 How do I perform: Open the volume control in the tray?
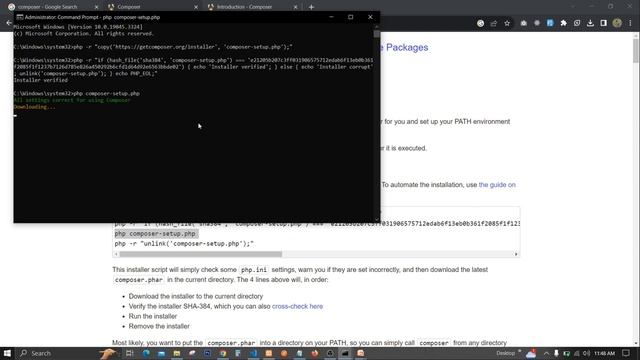pyautogui.click(x=587, y=353)
